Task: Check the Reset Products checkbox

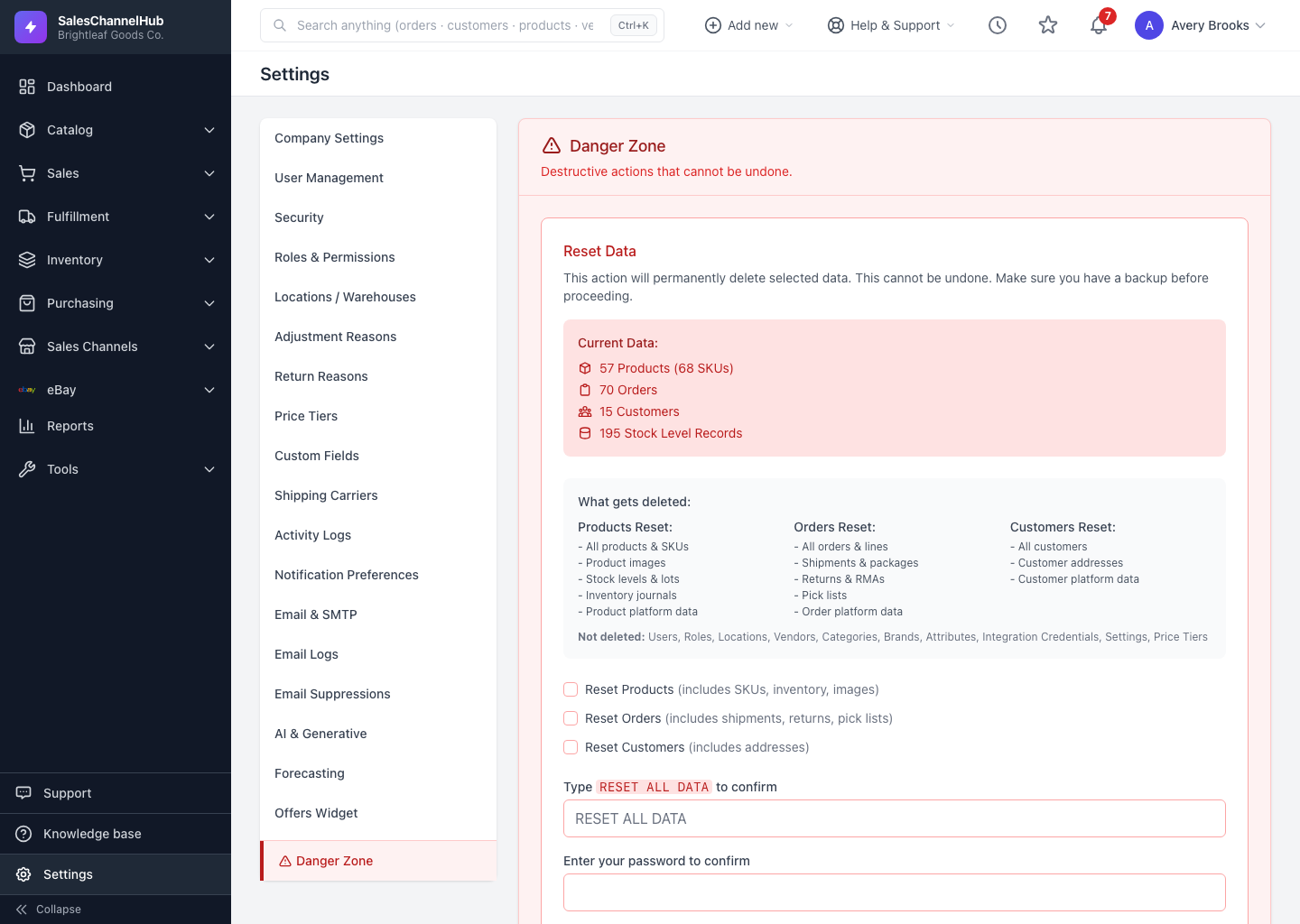Action: tap(571, 689)
